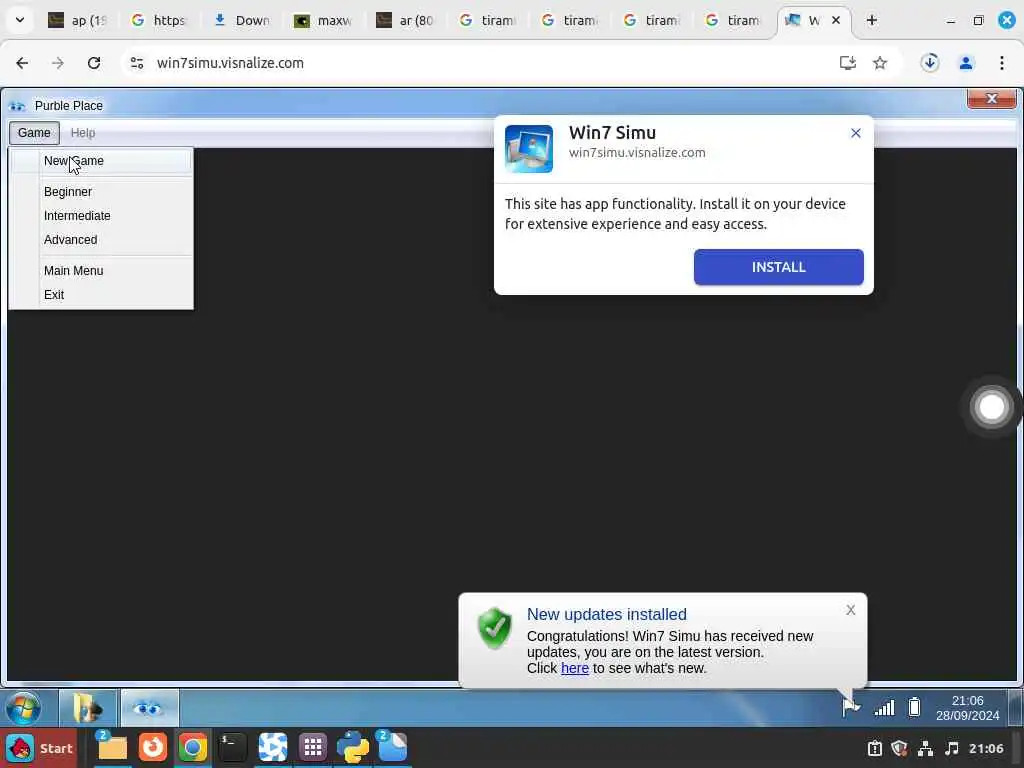Screen dimensions: 1024x768
Task: Choose Intermediate difficulty
Action: [101, 216]
